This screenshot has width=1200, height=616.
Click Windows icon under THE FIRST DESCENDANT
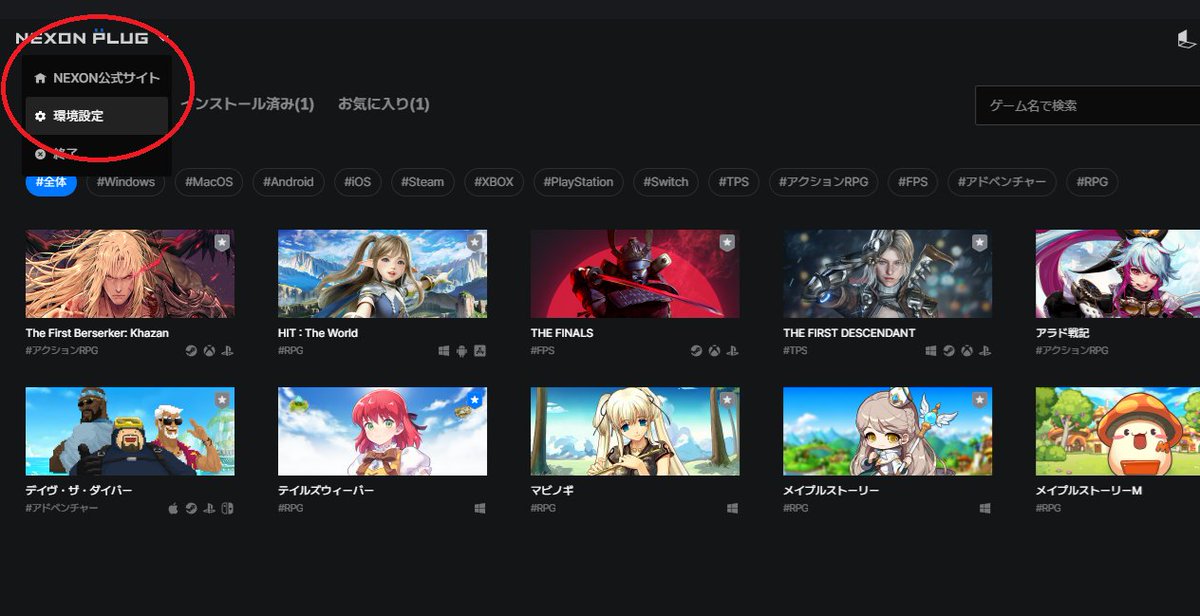[x=931, y=351]
